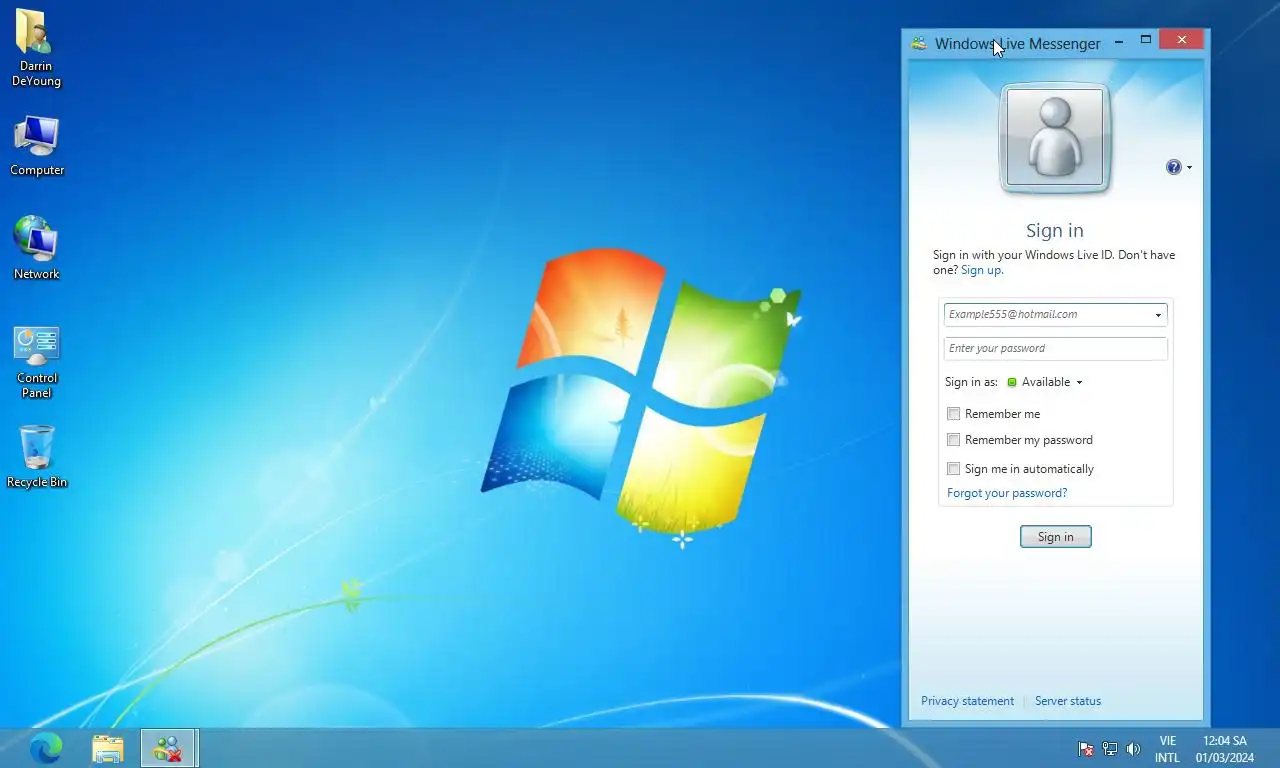Click the Sign in as: label
Image resolution: width=1280 pixels, height=768 pixels.
coord(971,382)
